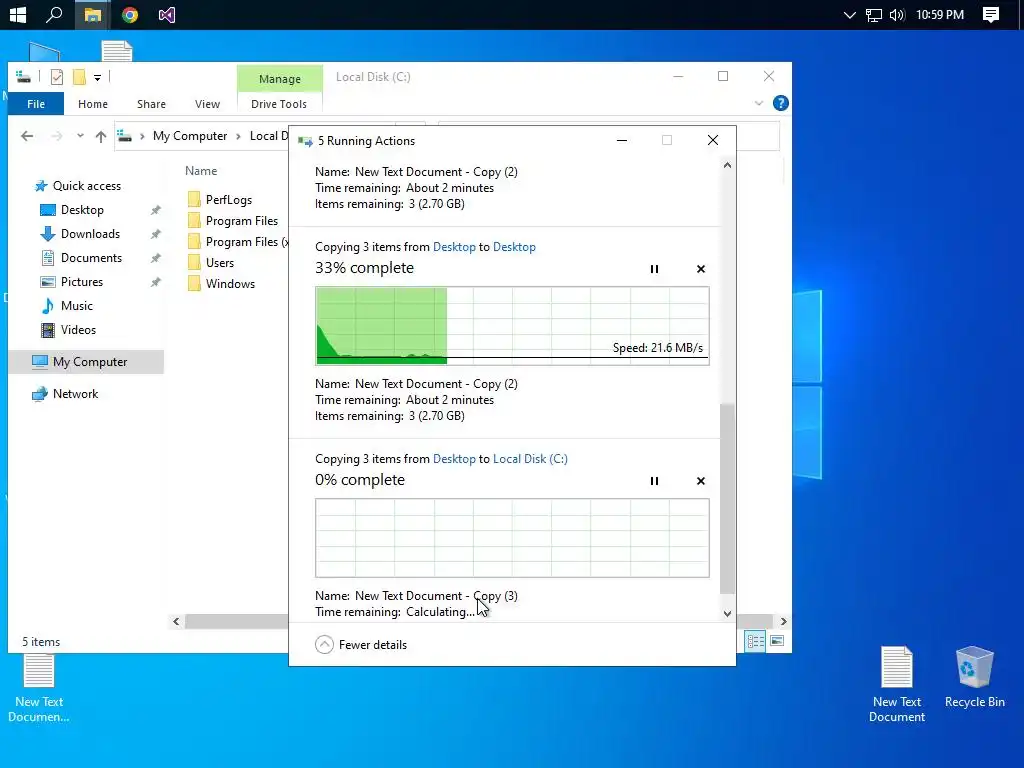Switch Explorer to details view icon

(x=756, y=641)
